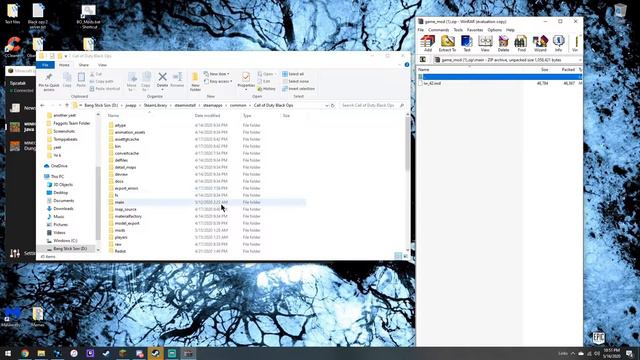Click the Explorer Back arrow
This screenshot has width=640, height=360.
(x=42, y=105)
